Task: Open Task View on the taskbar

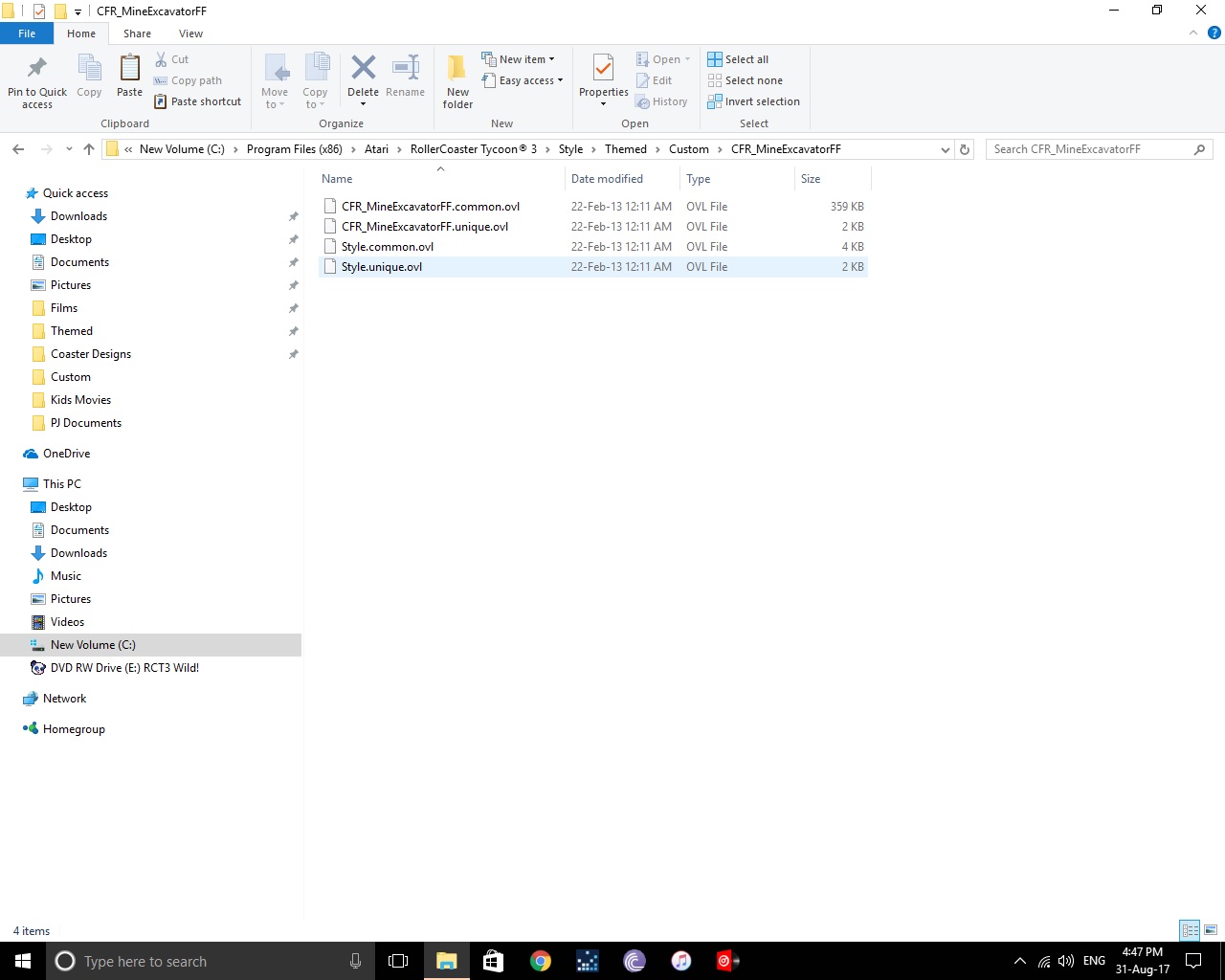Action: [398, 961]
